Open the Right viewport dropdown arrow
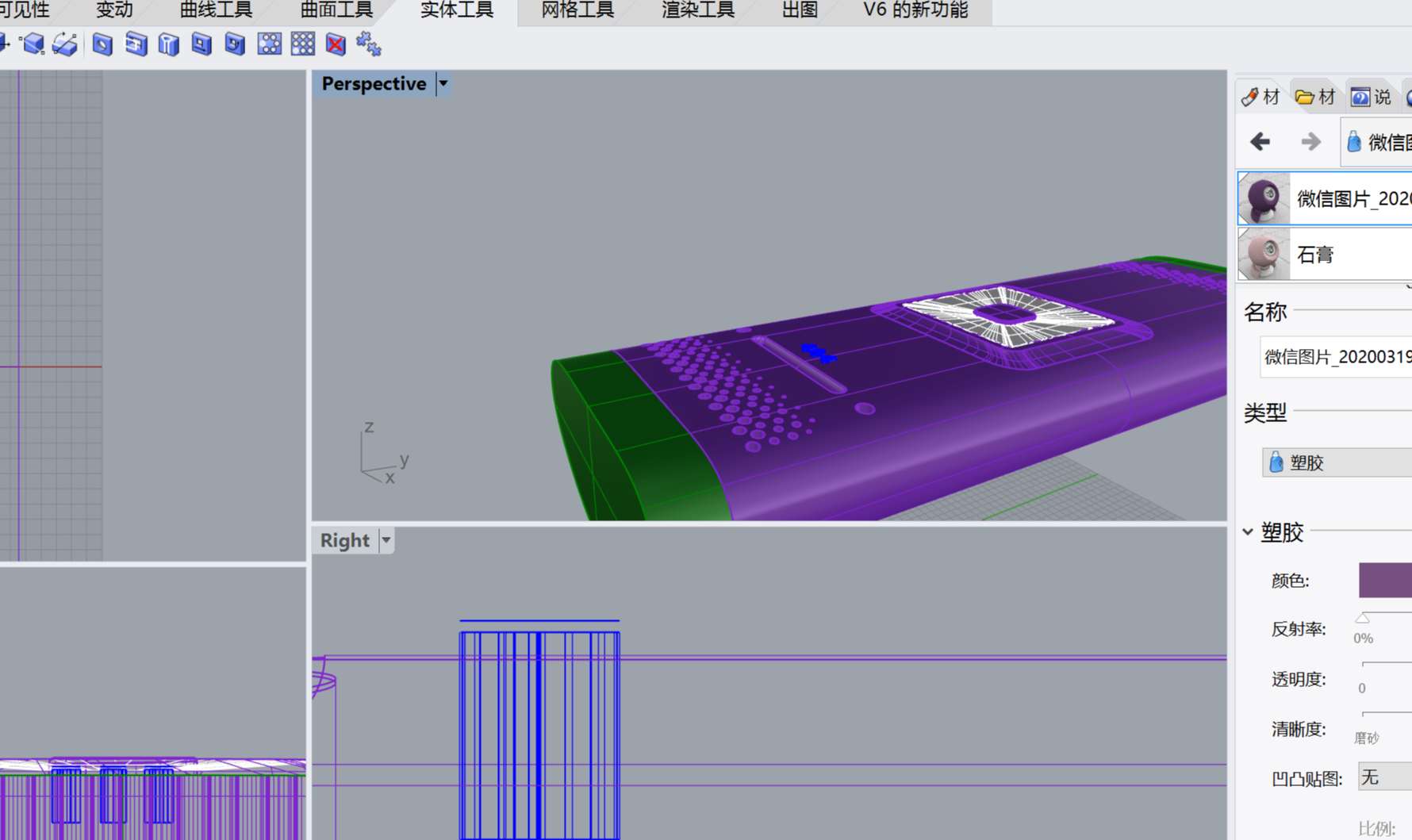The image size is (1412, 840). pos(386,540)
